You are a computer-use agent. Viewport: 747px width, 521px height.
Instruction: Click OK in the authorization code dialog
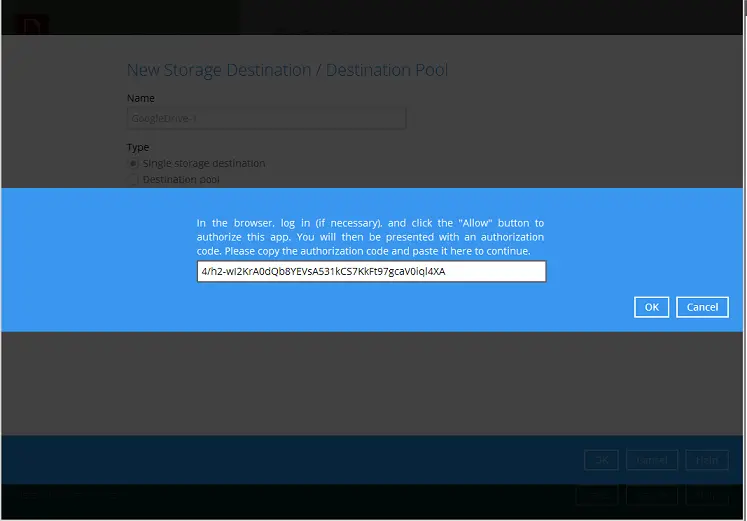tap(651, 307)
